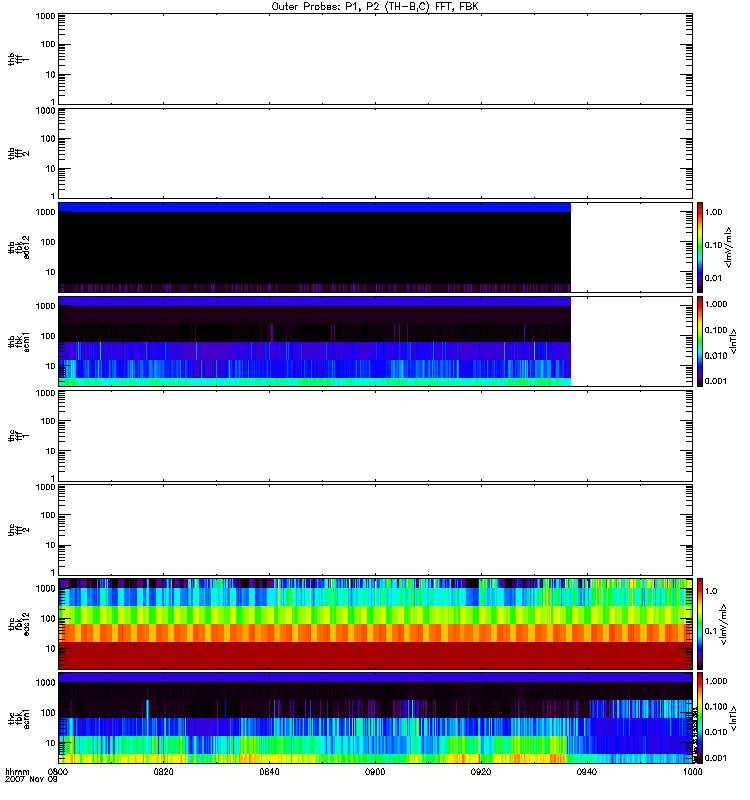Click the 'thb fbk ede12' y-axis title
The width and height of the screenshot is (750, 800).
pos(19,247)
